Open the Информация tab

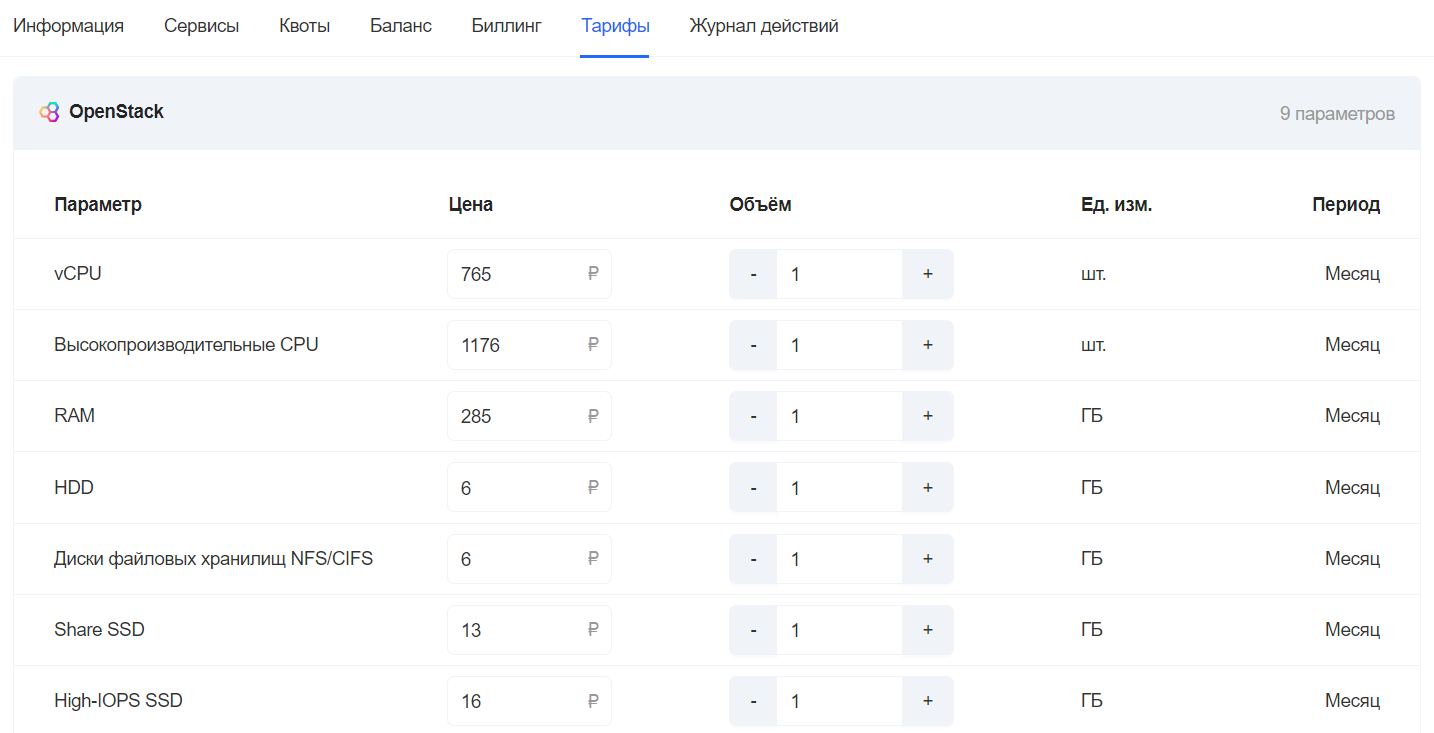[68, 26]
